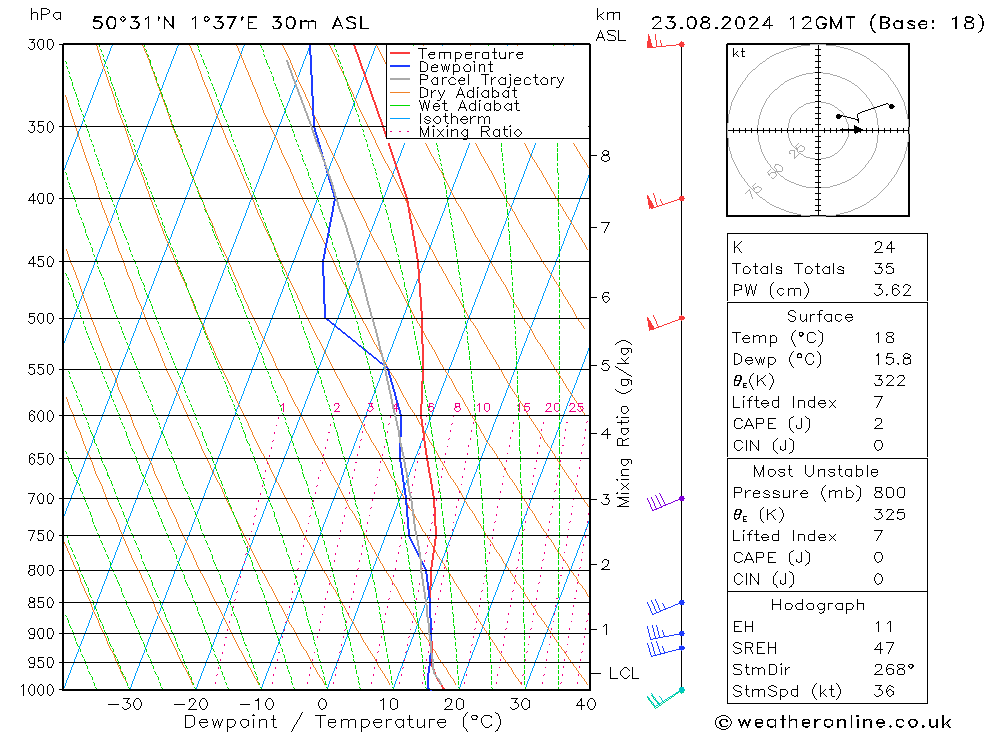The width and height of the screenshot is (1000, 733).
Task: Click the dotted pink Mixing Ratio line sample
Action: 399,131
